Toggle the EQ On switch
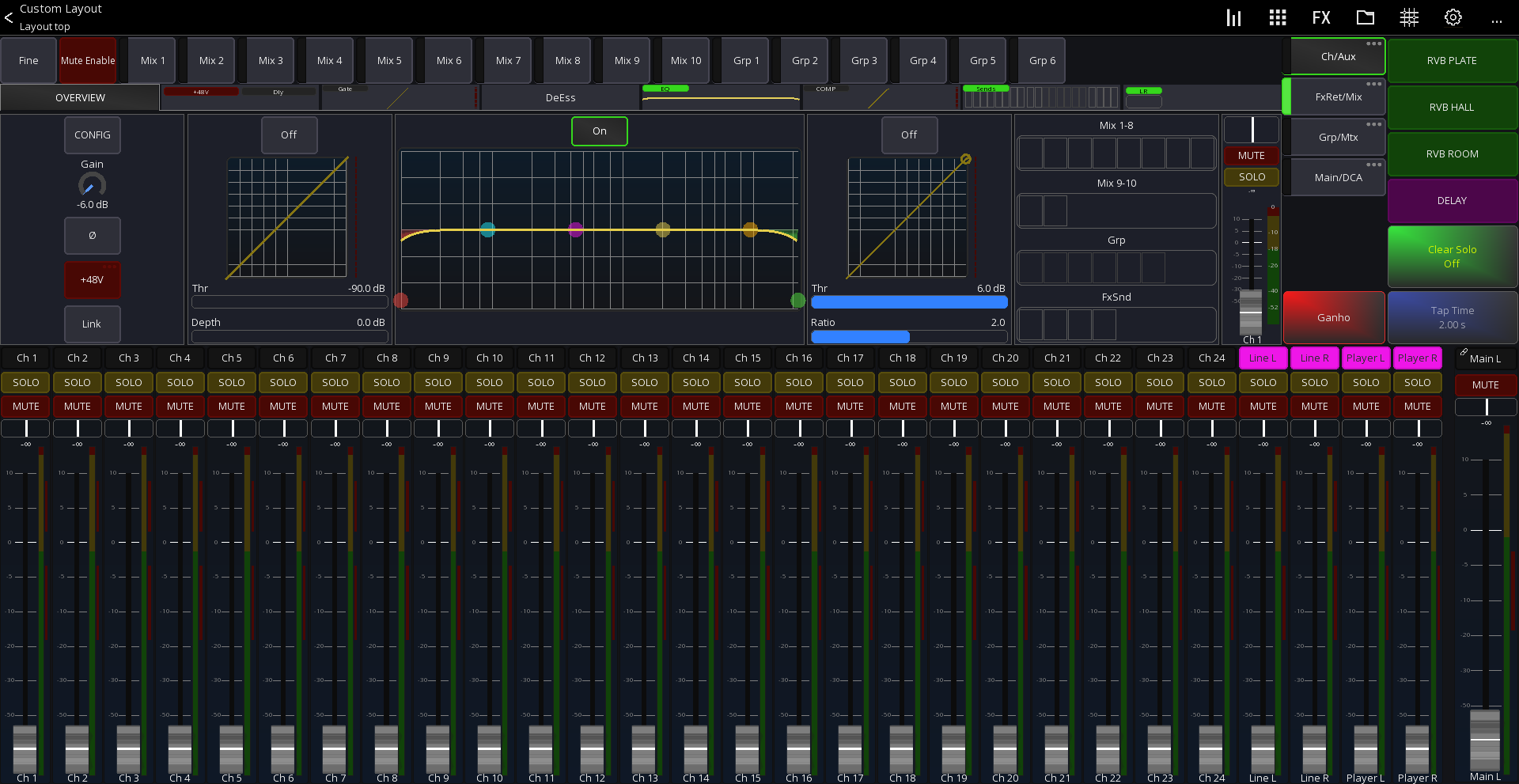The image size is (1519, 784). pyautogui.click(x=600, y=131)
